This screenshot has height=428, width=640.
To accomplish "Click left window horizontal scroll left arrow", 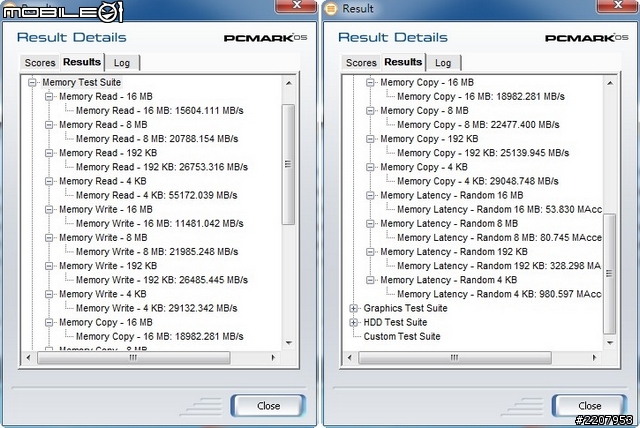I will tap(28, 358).
